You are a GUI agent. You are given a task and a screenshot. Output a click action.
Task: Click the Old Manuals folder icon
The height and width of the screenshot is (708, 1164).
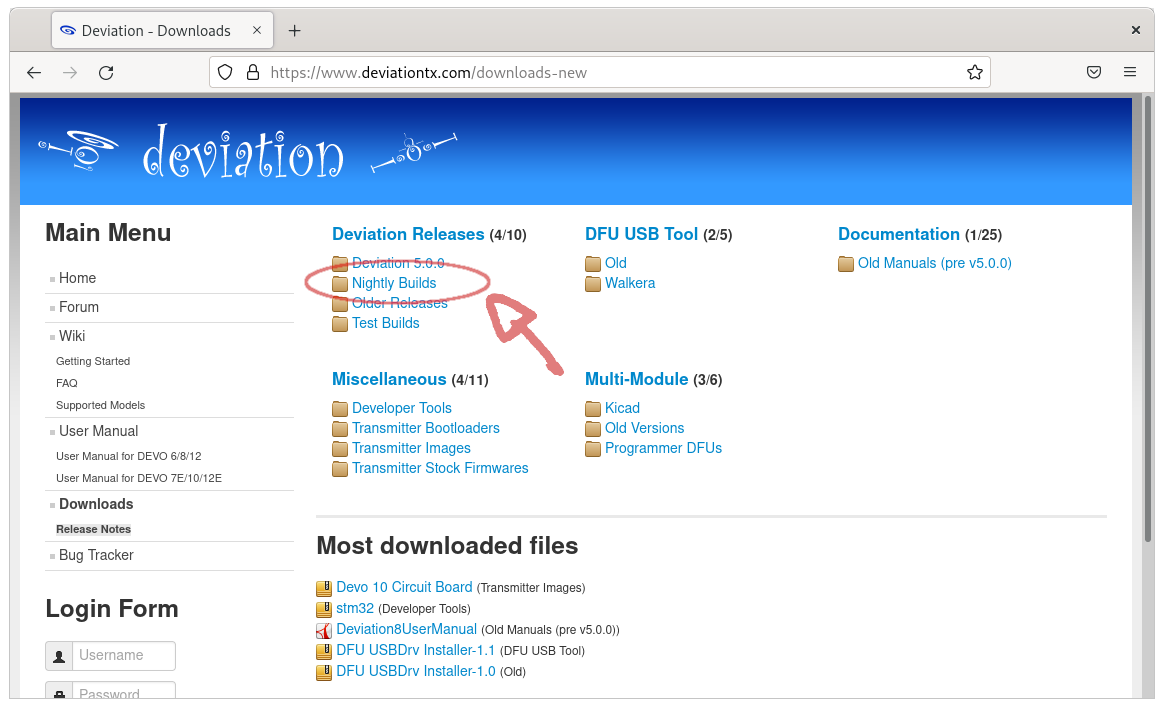(846, 263)
